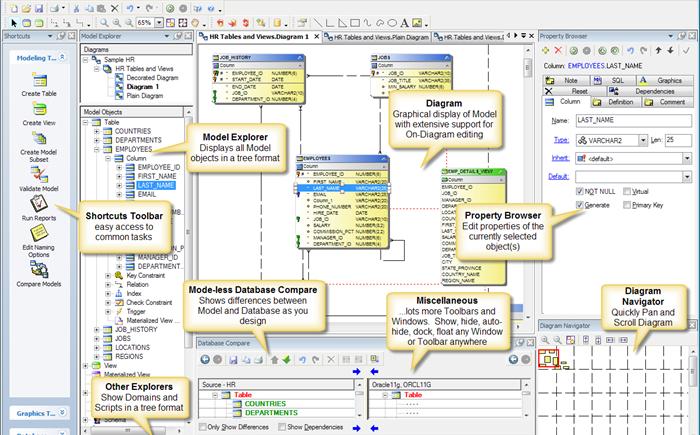Click the Inherit link label
The width and height of the screenshot is (700, 435).
point(560,158)
